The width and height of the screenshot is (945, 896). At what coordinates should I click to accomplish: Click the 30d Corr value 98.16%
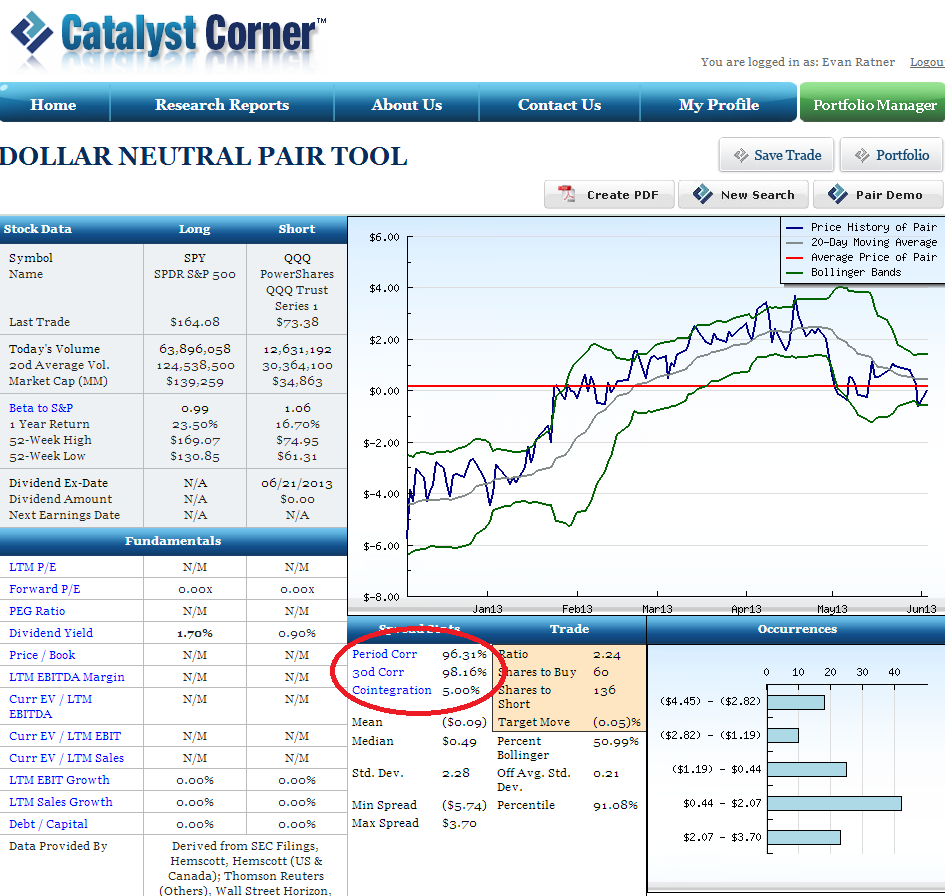coord(464,672)
